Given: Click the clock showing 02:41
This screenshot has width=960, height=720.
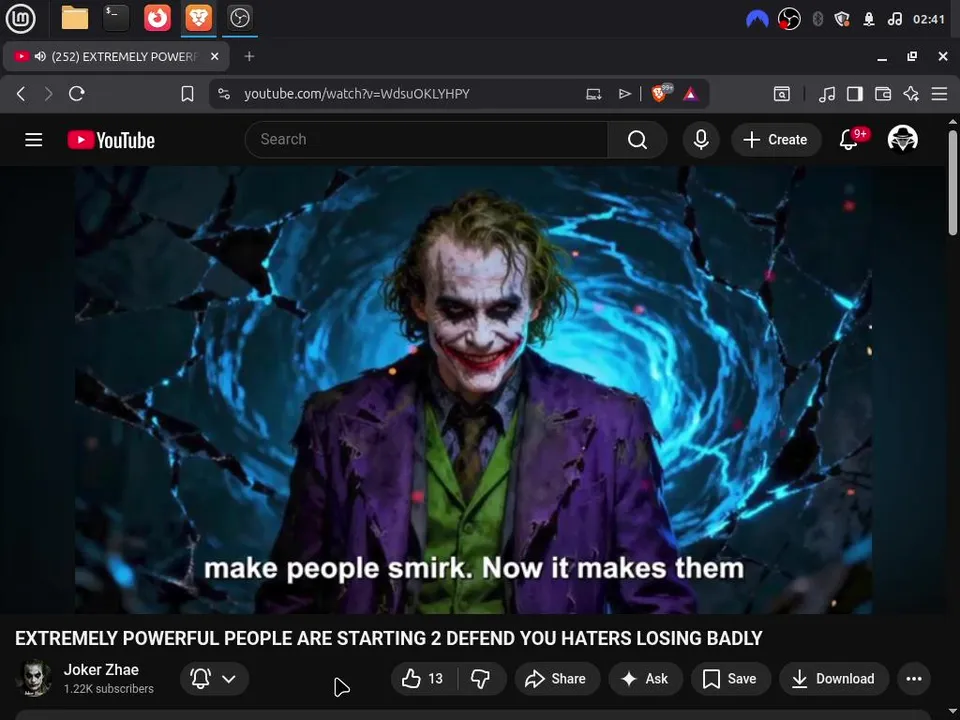Looking at the screenshot, I should coord(929,20).
